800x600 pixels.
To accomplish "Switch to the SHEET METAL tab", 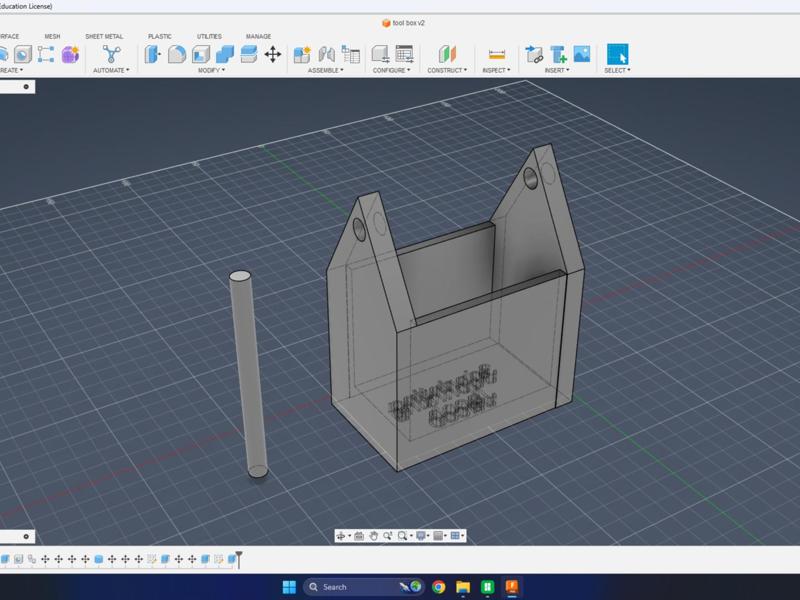I will click(x=104, y=36).
